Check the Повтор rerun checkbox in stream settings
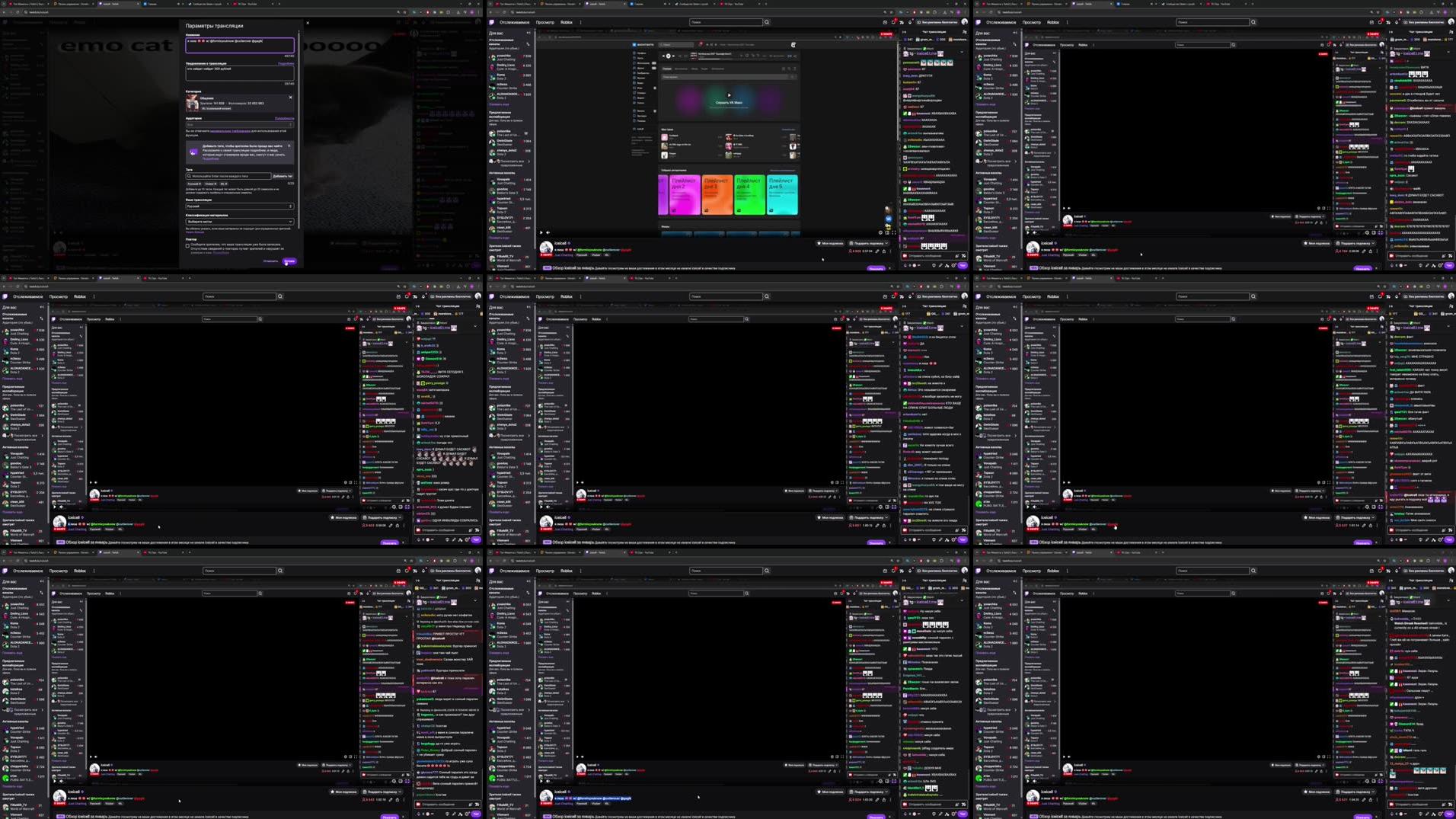Screen dimensions: 1456x819 click(x=188, y=245)
